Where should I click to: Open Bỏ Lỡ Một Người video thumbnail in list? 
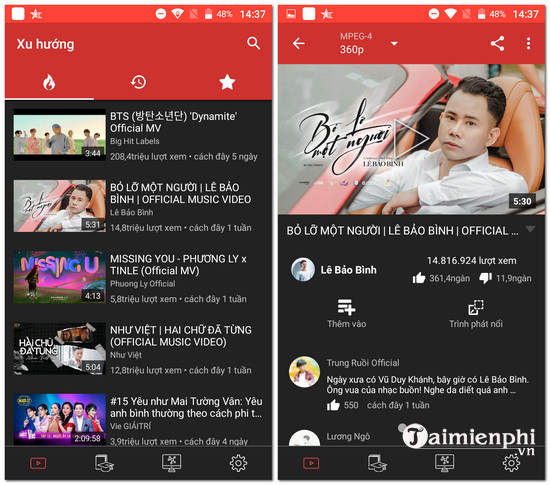(59, 206)
